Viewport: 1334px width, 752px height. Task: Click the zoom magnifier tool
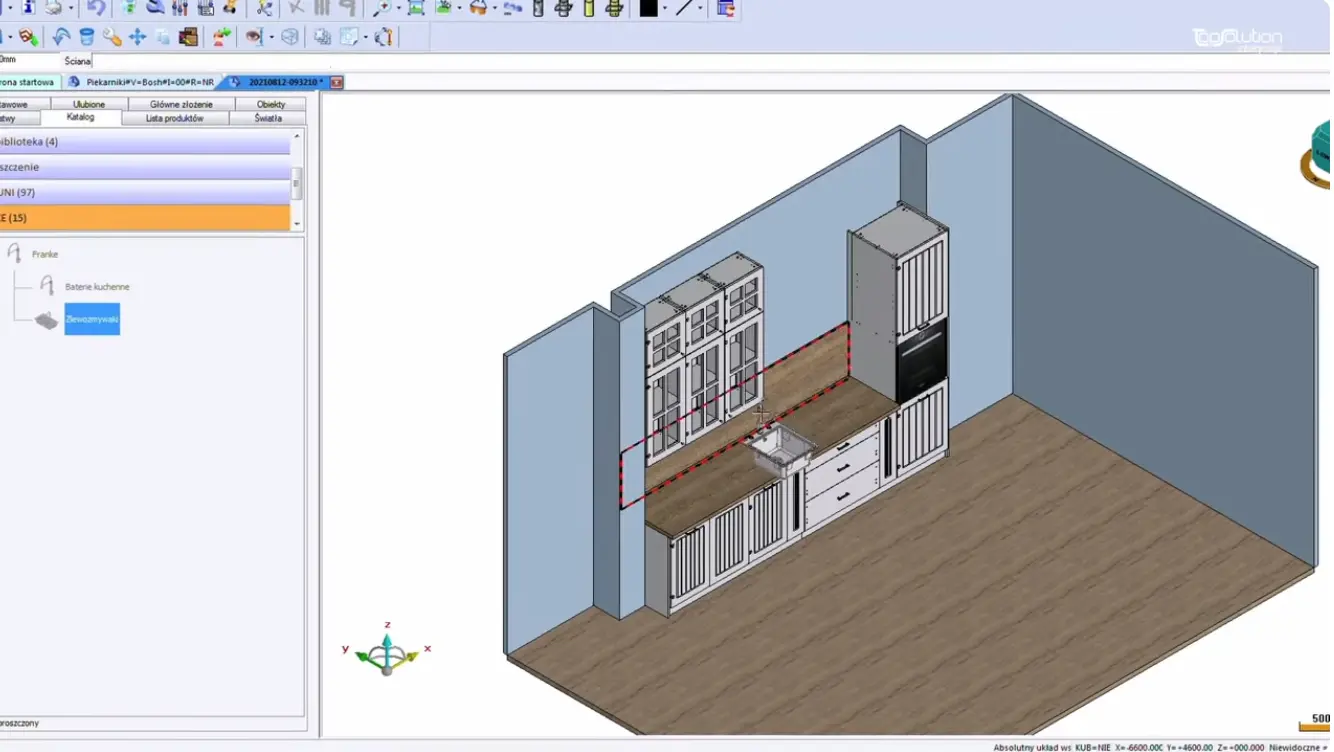pyautogui.click(x=381, y=8)
